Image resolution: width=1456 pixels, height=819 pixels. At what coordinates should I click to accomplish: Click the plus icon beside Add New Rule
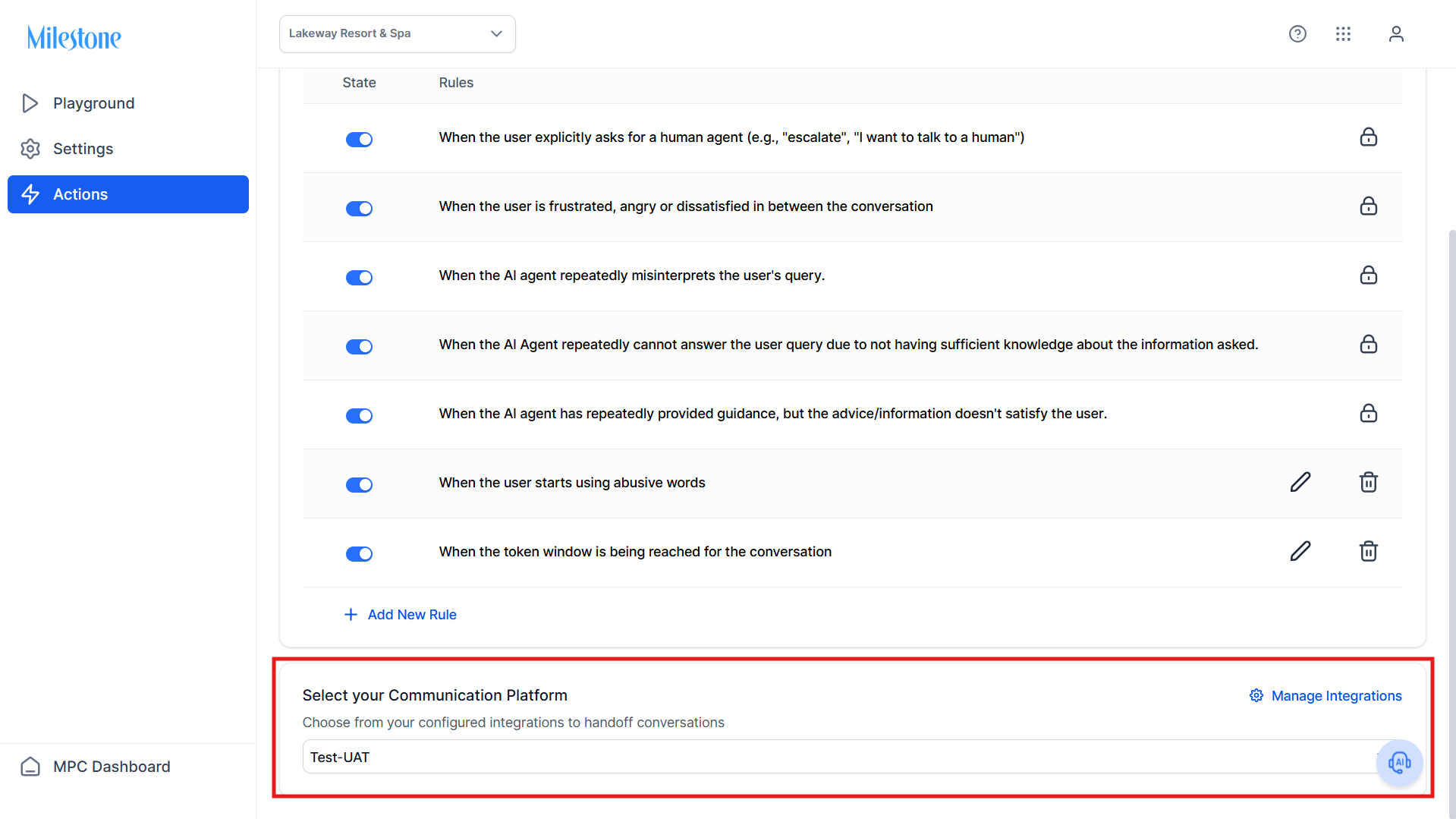pyautogui.click(x=351, y=615)
